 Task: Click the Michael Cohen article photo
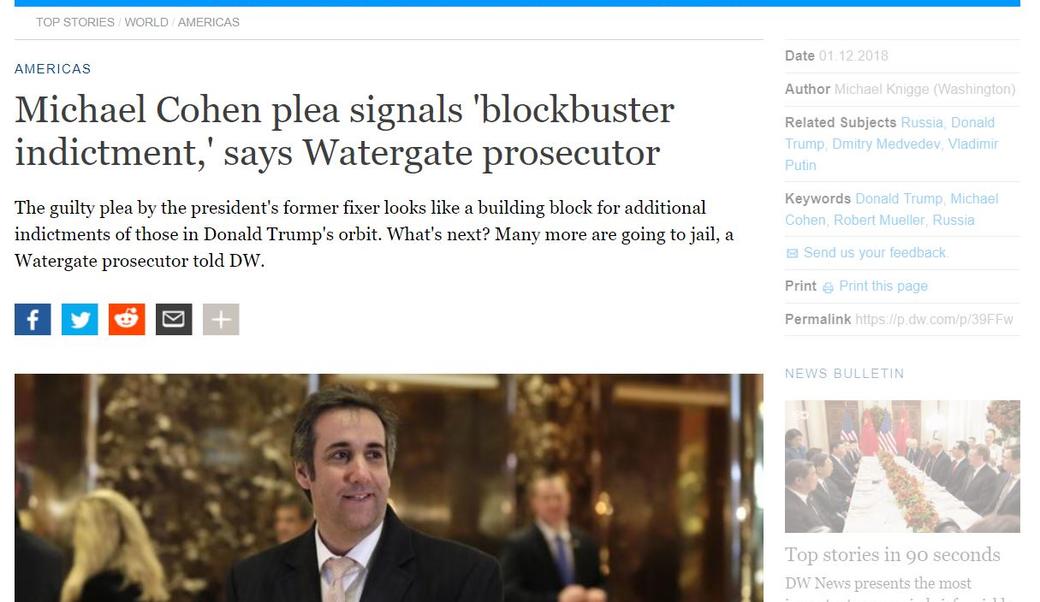[x=389, y=488]
